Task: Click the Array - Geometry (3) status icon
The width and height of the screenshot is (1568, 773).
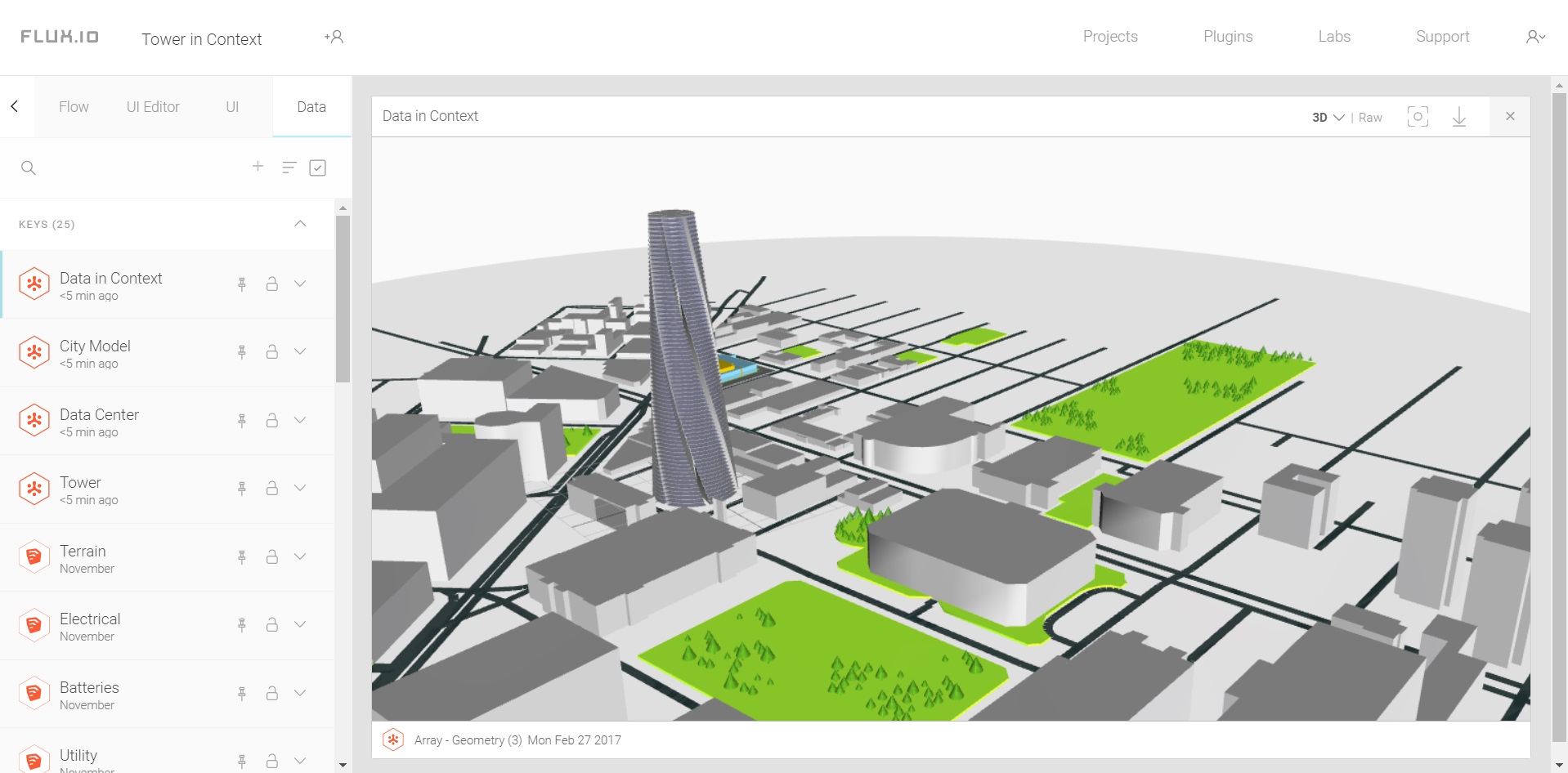Action: tap(393, 739)
